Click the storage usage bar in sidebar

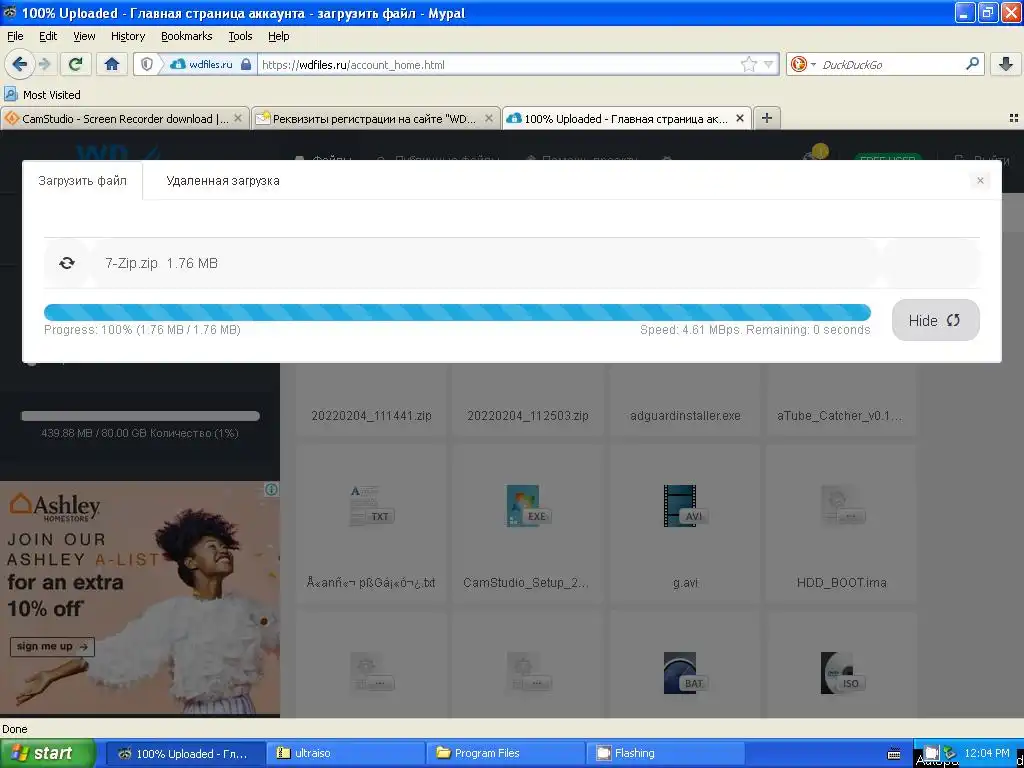(140, 416)
